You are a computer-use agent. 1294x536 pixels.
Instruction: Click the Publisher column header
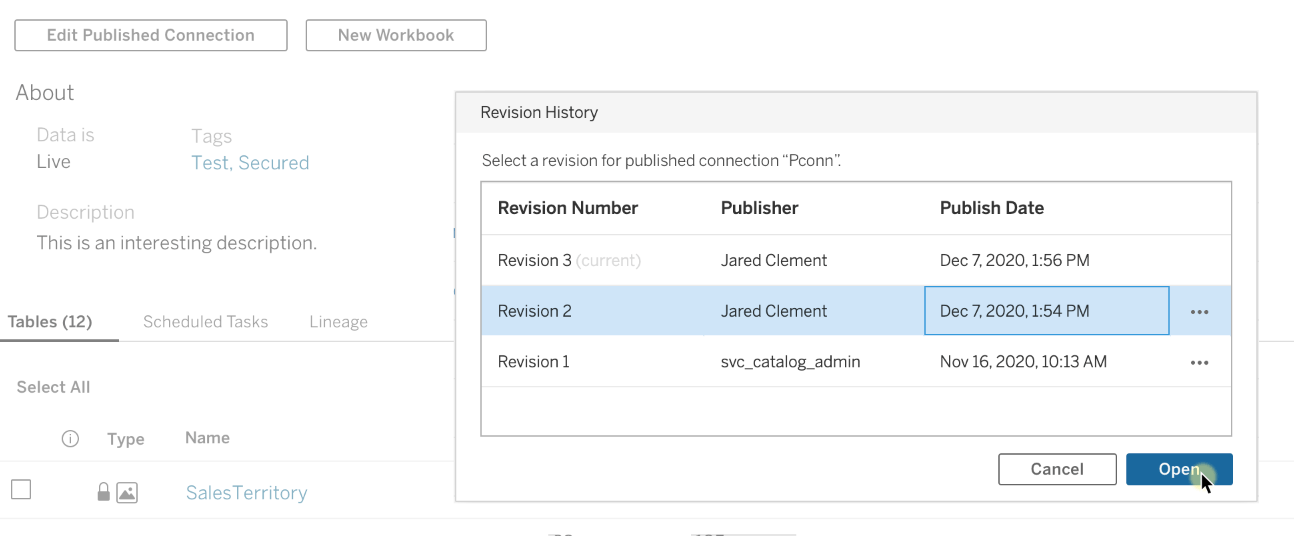point(760,208)
